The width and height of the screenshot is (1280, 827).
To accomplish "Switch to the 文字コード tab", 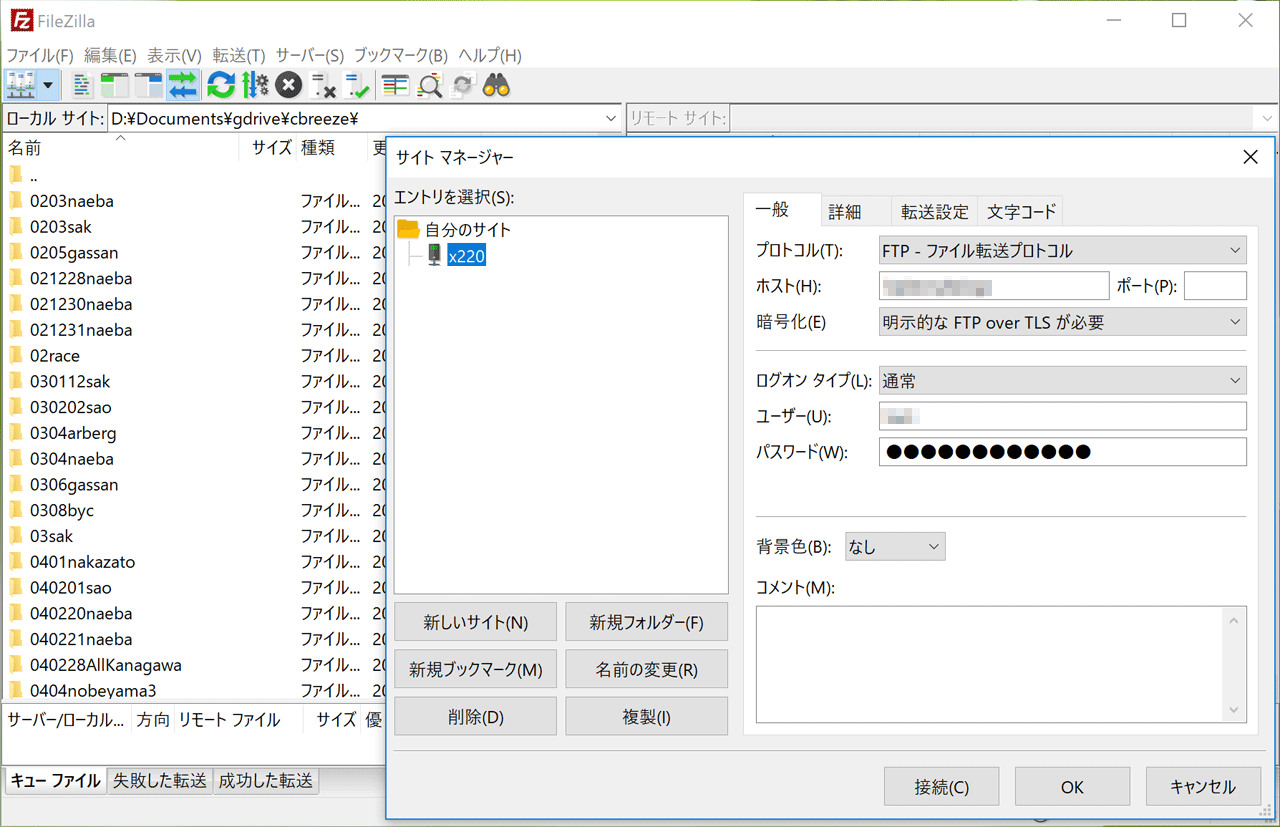I will tap(1021, 212).
